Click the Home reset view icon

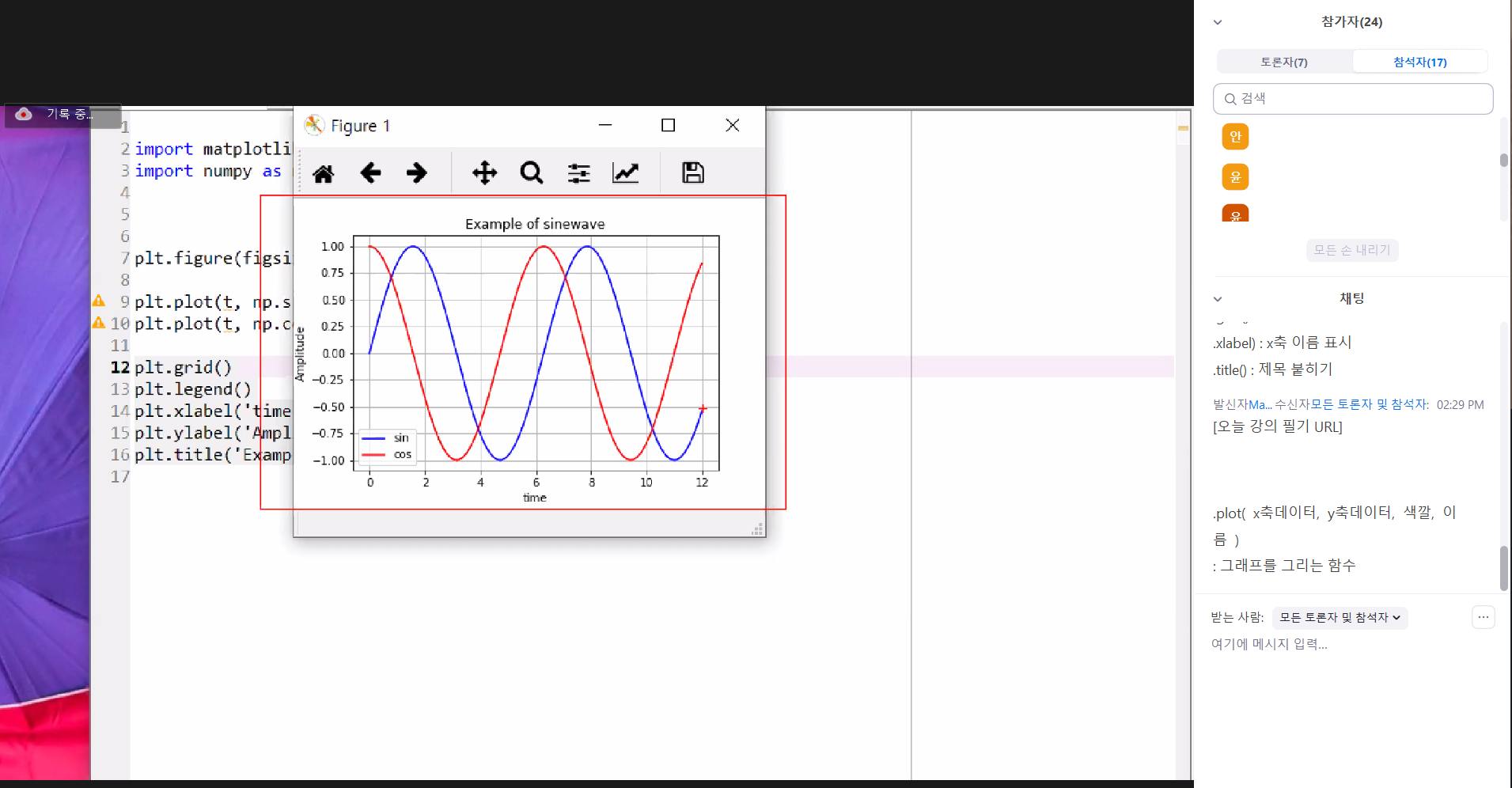(323, 173)
